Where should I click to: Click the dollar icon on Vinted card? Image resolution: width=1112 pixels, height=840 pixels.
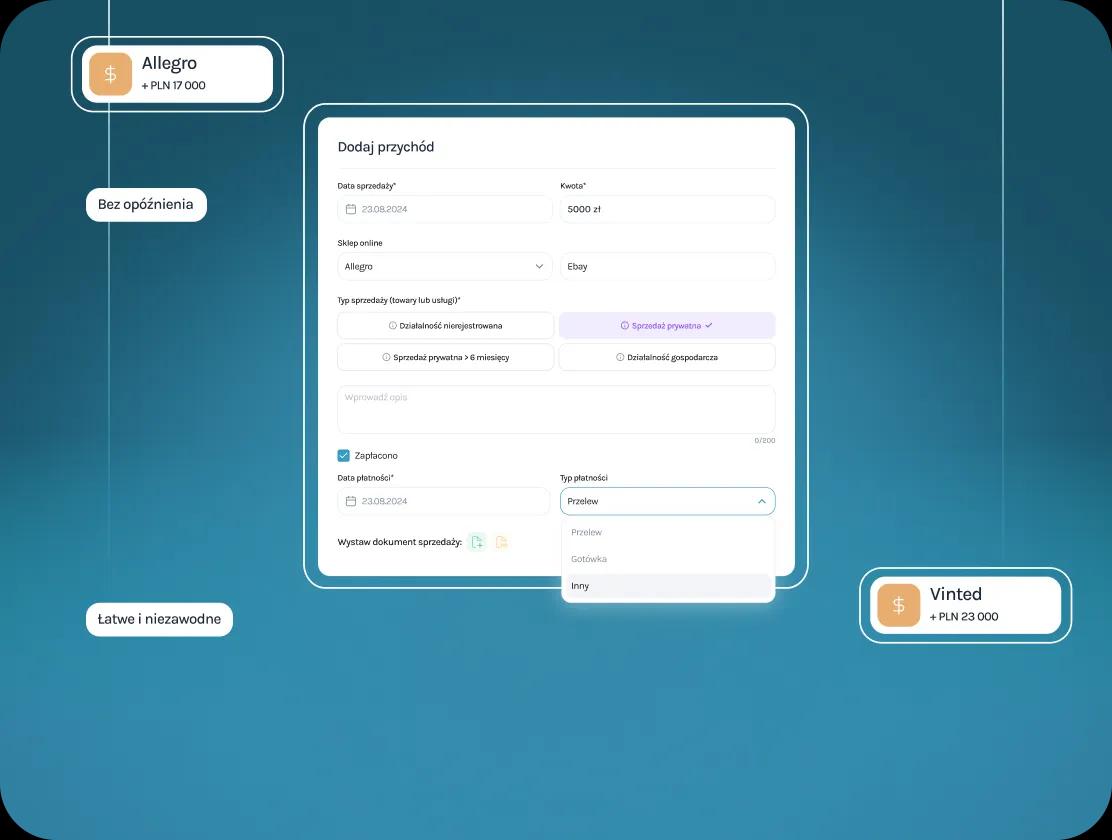tap(898, 605)
